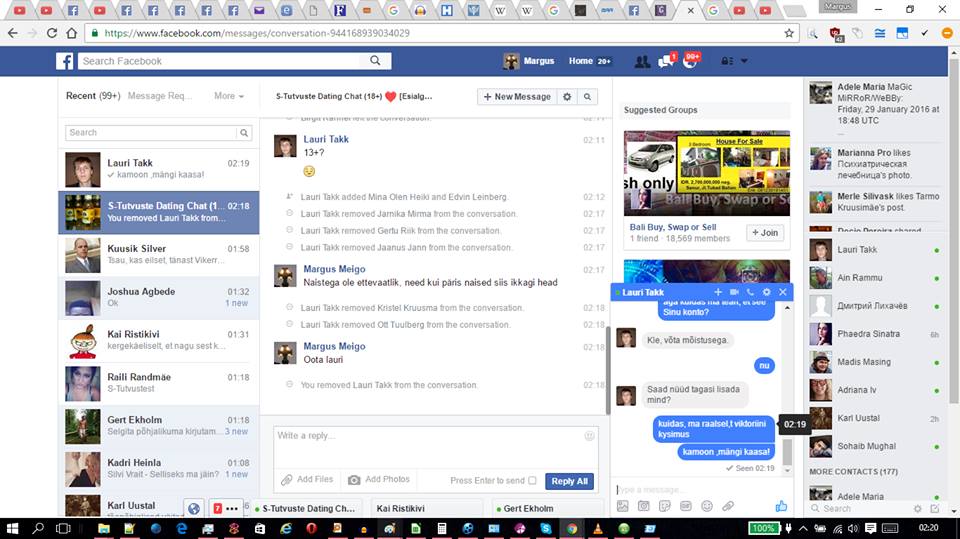The height and width of the screenshot is (539, 960).
Task: Send a thumbs-up like in chat
Action: pos(781,506)
